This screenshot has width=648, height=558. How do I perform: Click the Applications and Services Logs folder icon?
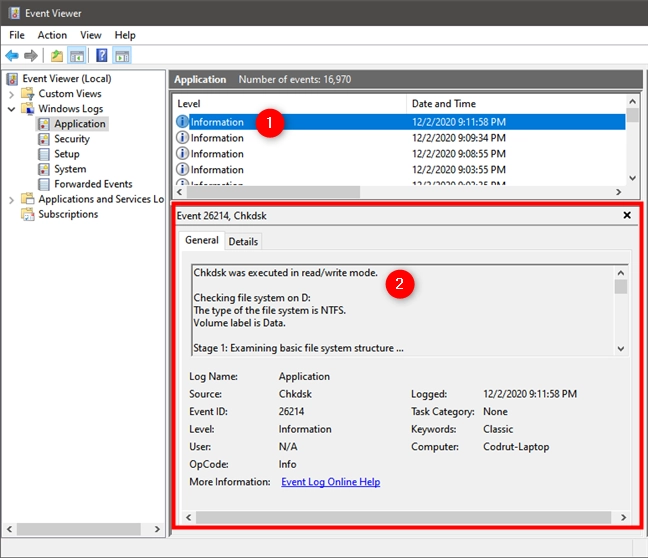pyautogui.click(x=28, y=199)
